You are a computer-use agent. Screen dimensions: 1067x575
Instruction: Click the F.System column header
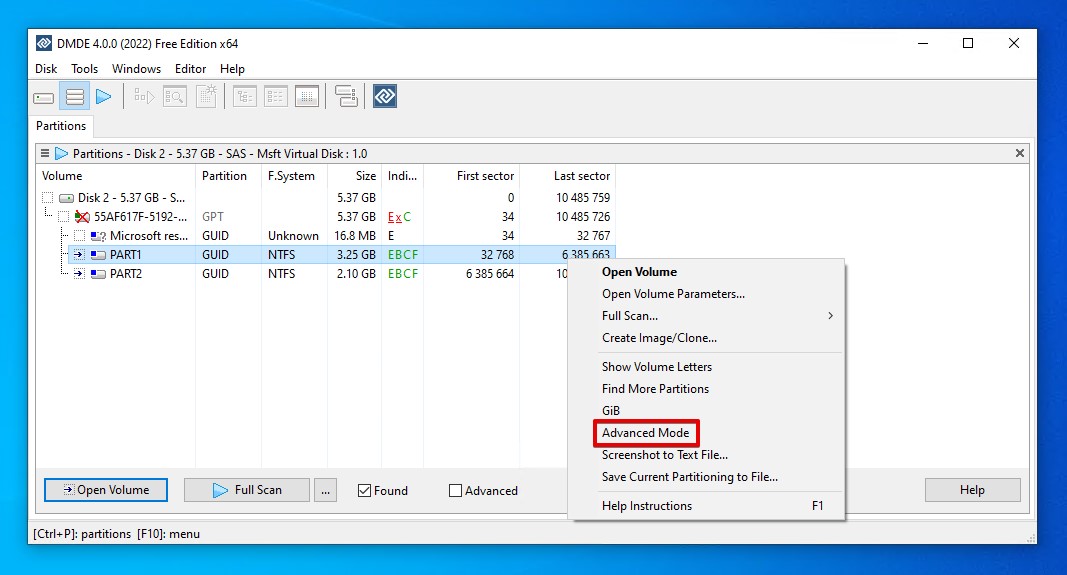click(291, 176)
